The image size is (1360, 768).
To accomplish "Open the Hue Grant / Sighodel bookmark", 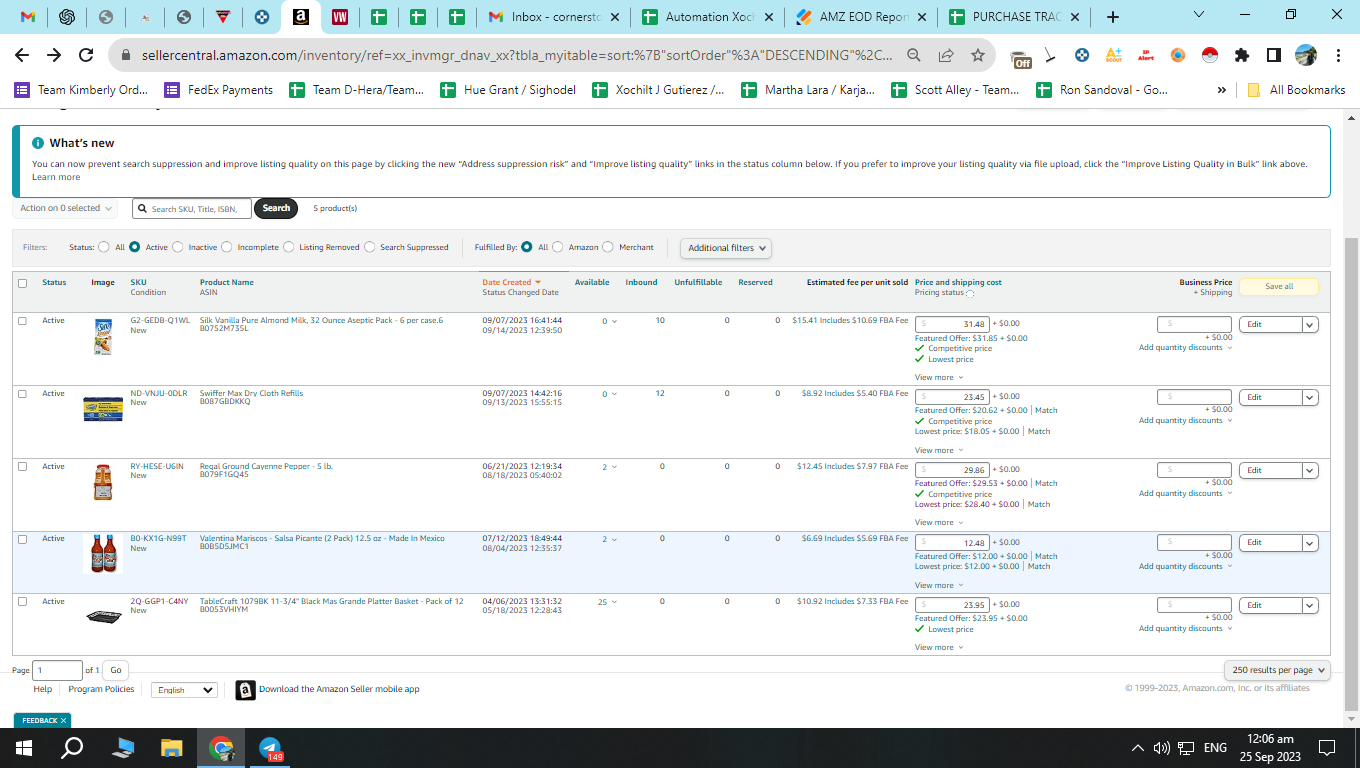I will [508, 90].
